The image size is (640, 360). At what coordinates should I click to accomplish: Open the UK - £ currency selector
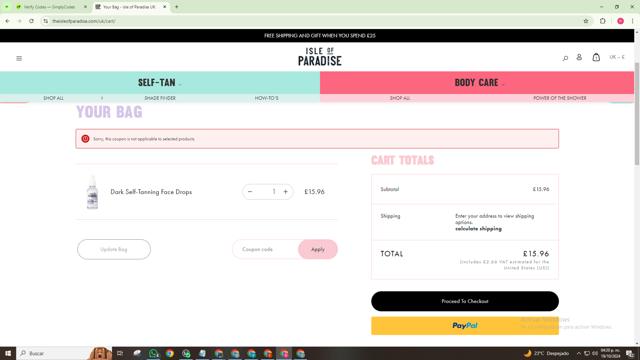pos(617,57)
